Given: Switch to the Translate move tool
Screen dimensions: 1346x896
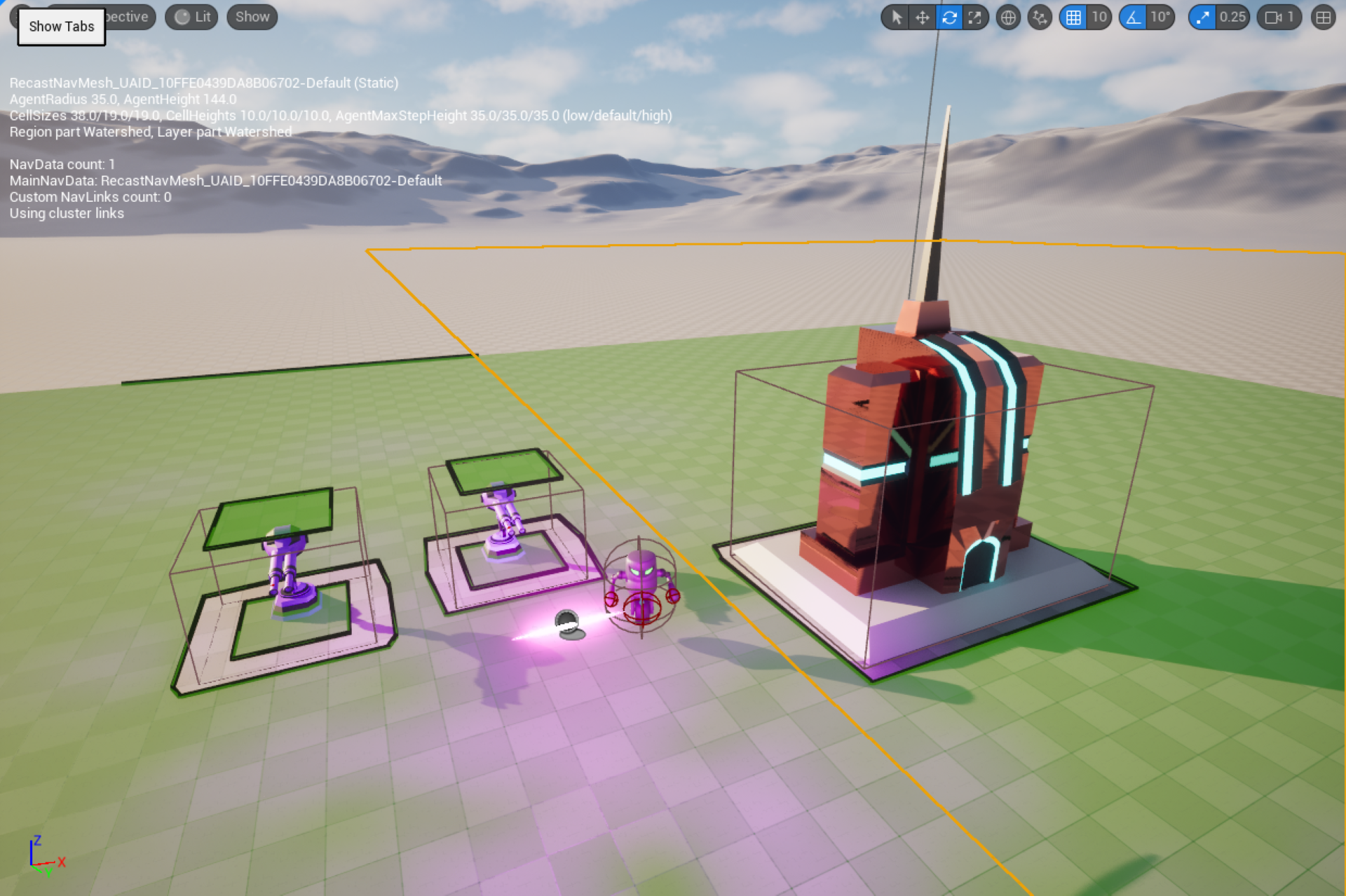Looking at the screenshot, I should click(x=923, y=18).
